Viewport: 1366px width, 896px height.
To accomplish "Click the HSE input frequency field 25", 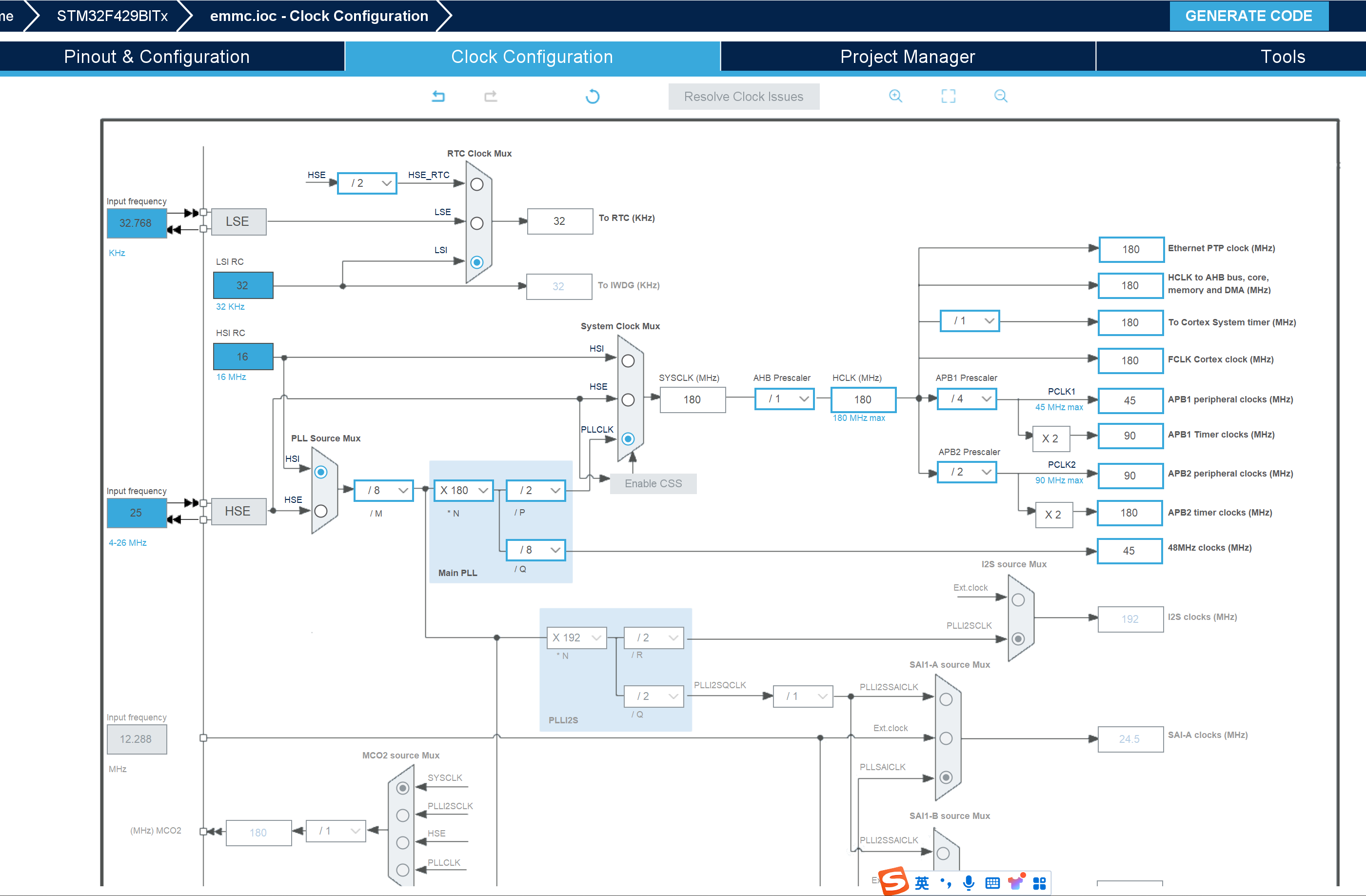I will pos(137,513).
